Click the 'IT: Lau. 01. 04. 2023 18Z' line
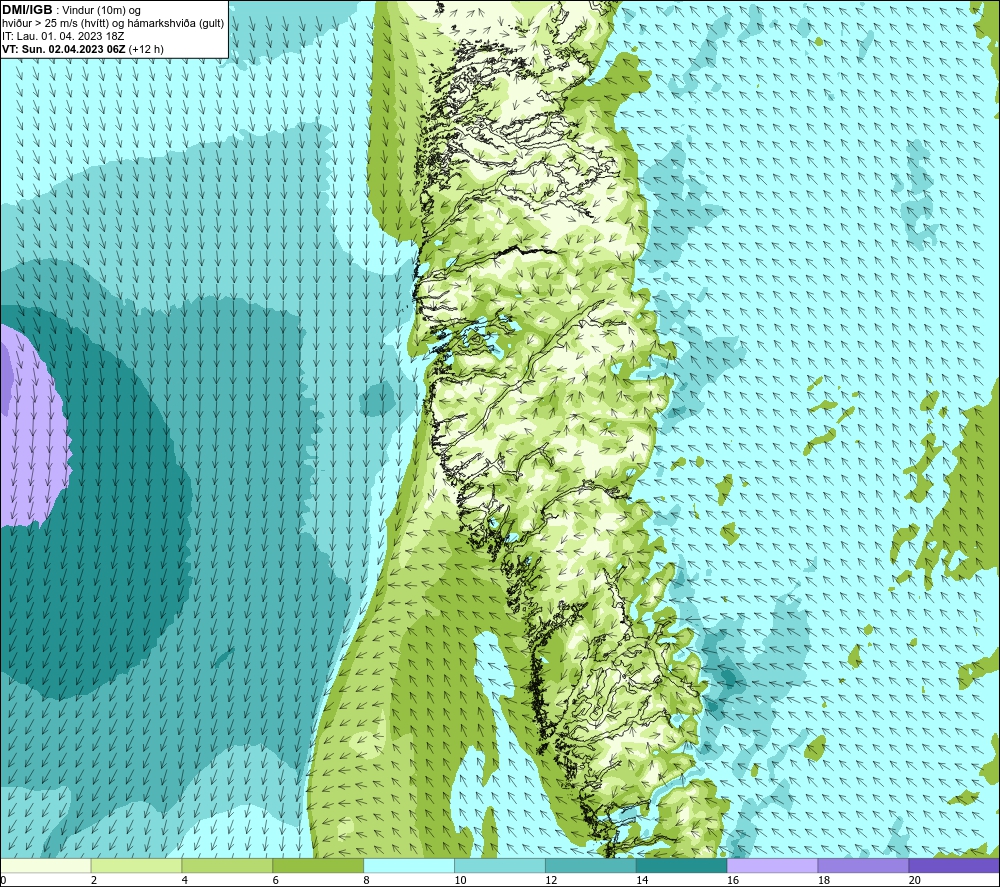Image resolution: width=1000 pixels, height=887 pixels. [63, 36]
